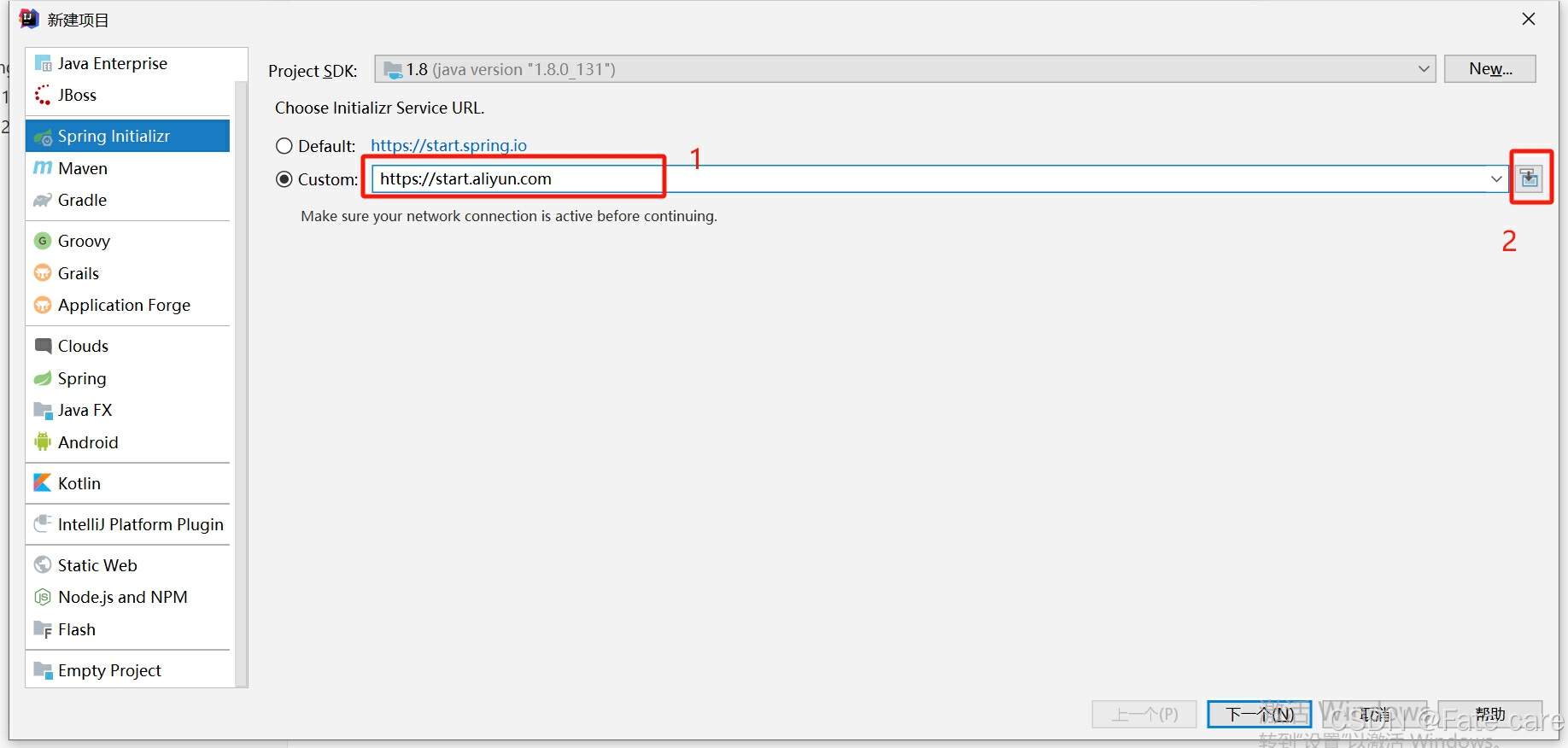Pick Grails from the project types
The width and height of the screenshot is (1568, 748).
click(128, 273)
